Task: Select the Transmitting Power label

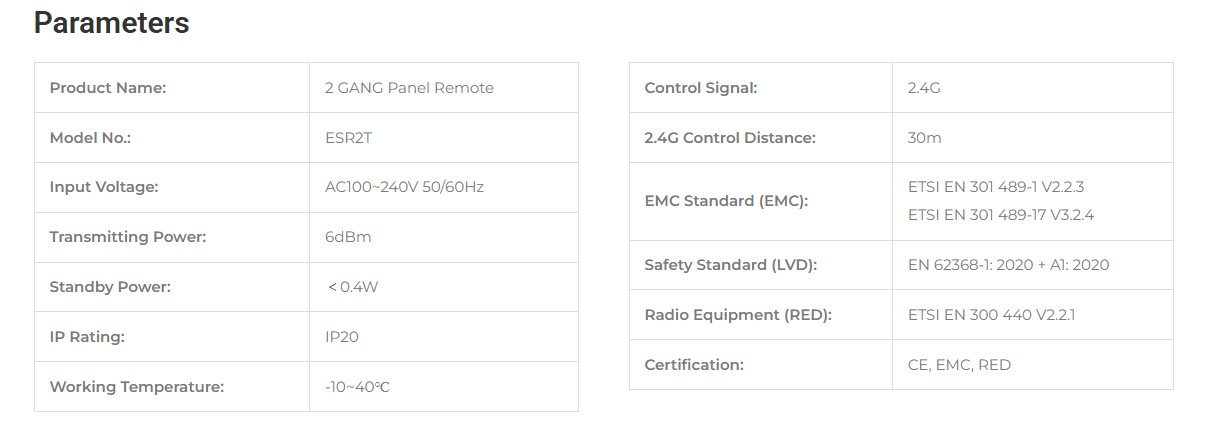Action: [127, 237]
